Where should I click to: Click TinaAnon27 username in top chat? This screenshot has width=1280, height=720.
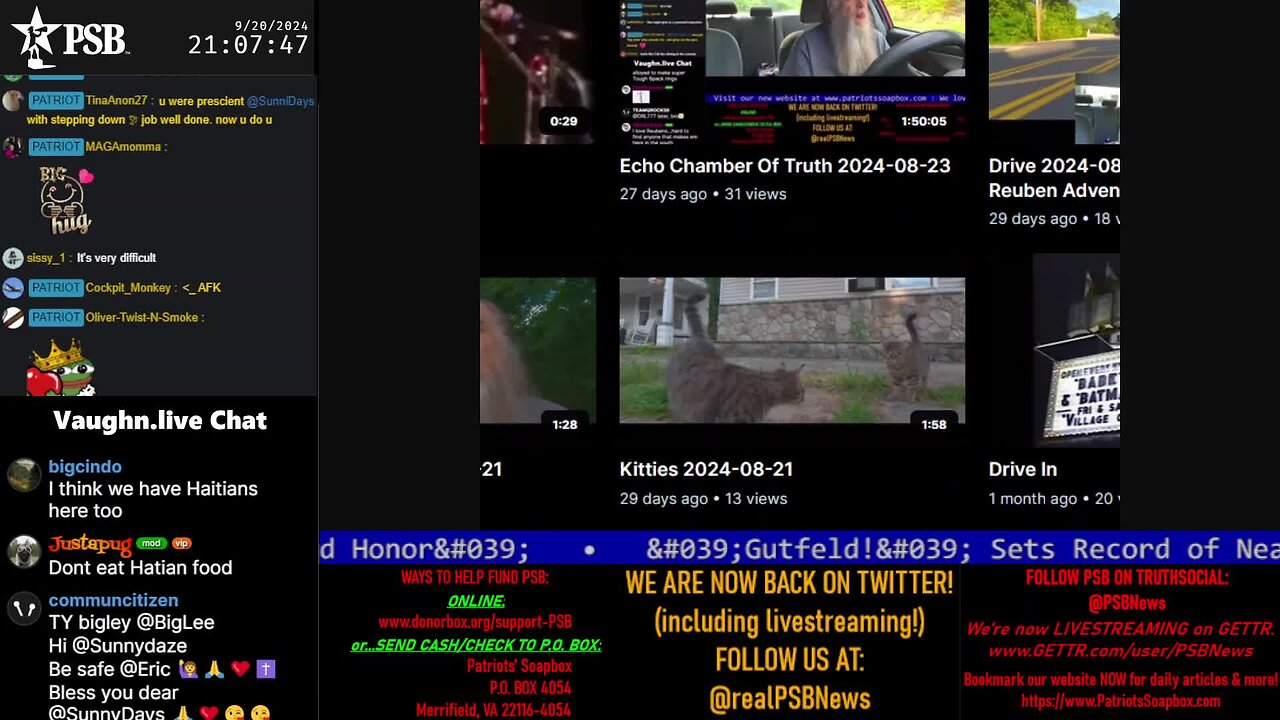(x=117, y=101)
